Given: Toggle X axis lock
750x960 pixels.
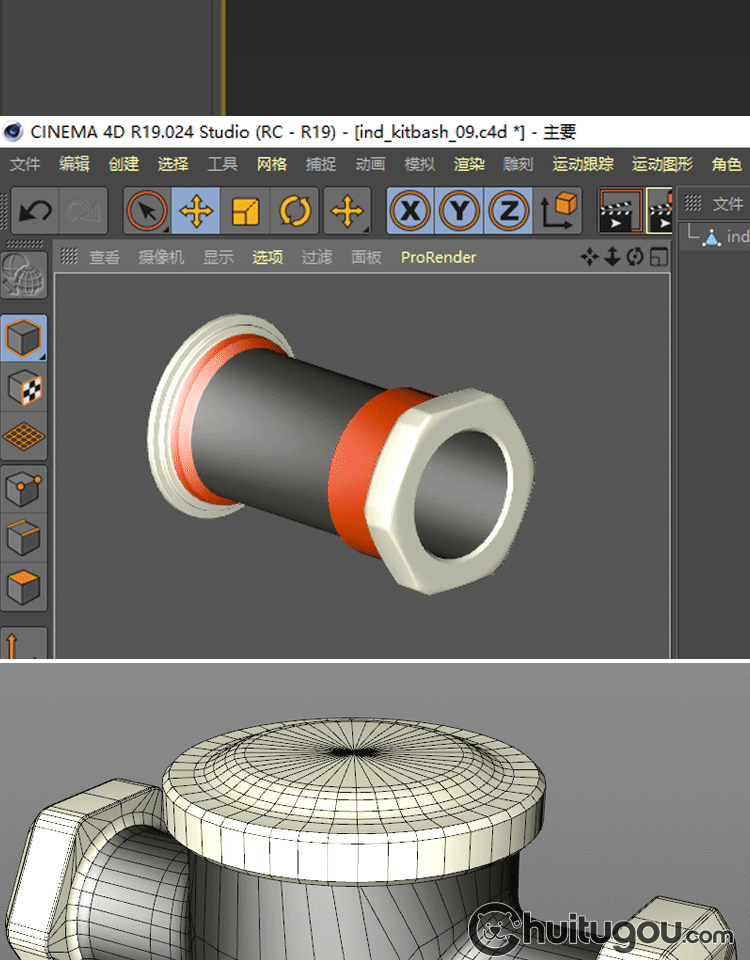Looking at the screenshot, I should 410,211.
